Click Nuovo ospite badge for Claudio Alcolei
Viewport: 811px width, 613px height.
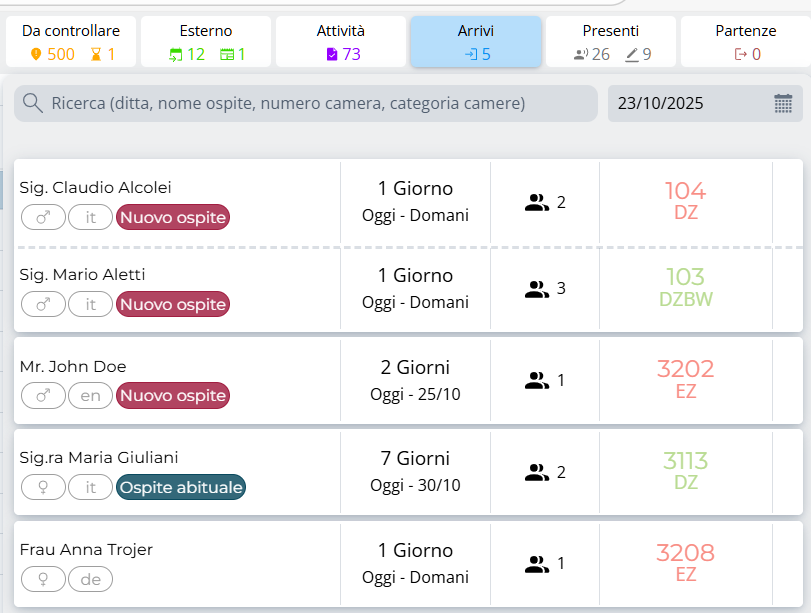(x=173, y=217)
